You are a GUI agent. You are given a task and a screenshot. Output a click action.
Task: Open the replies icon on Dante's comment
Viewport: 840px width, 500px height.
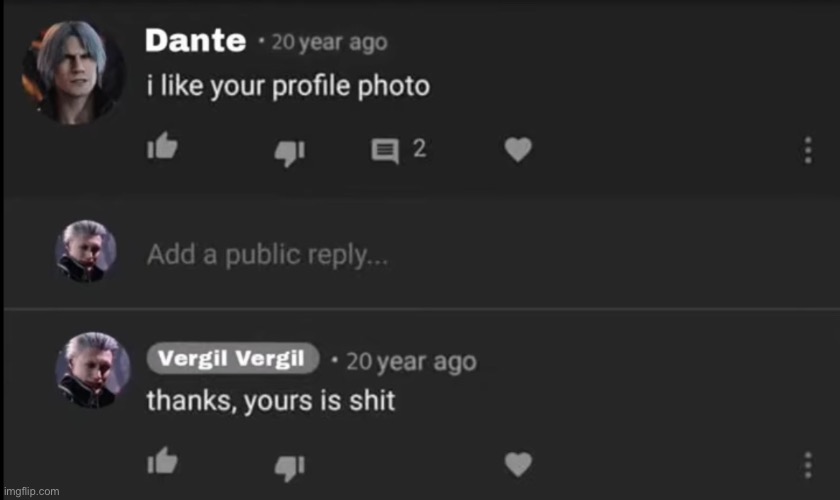[385, 151]
